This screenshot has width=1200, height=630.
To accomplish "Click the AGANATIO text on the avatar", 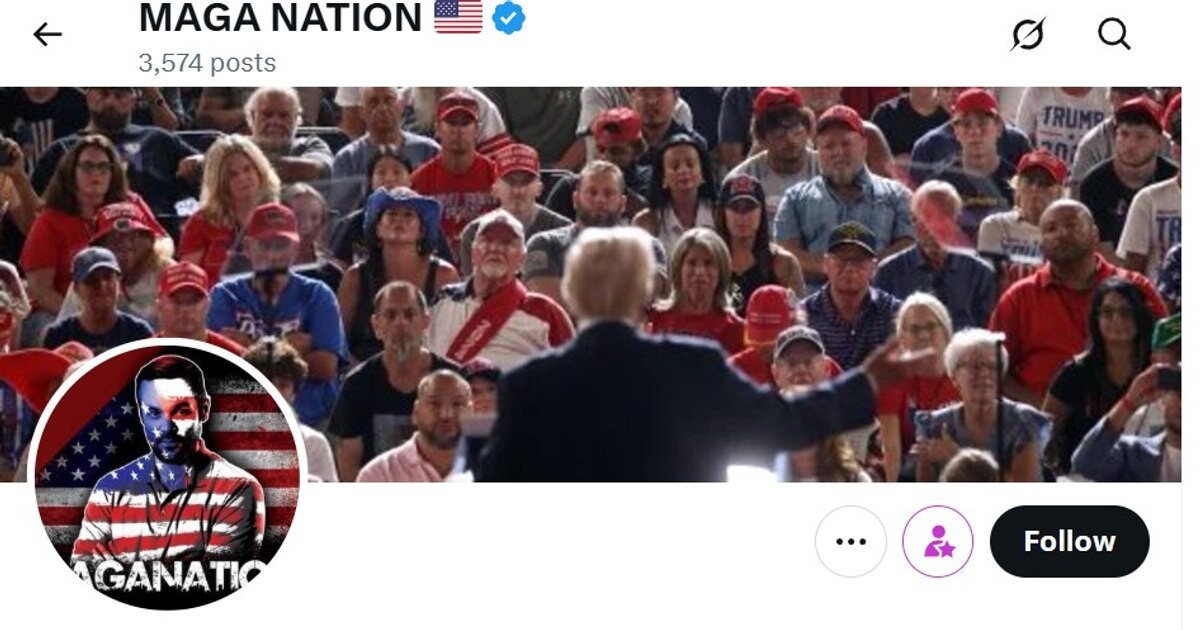I will [167, 574].
